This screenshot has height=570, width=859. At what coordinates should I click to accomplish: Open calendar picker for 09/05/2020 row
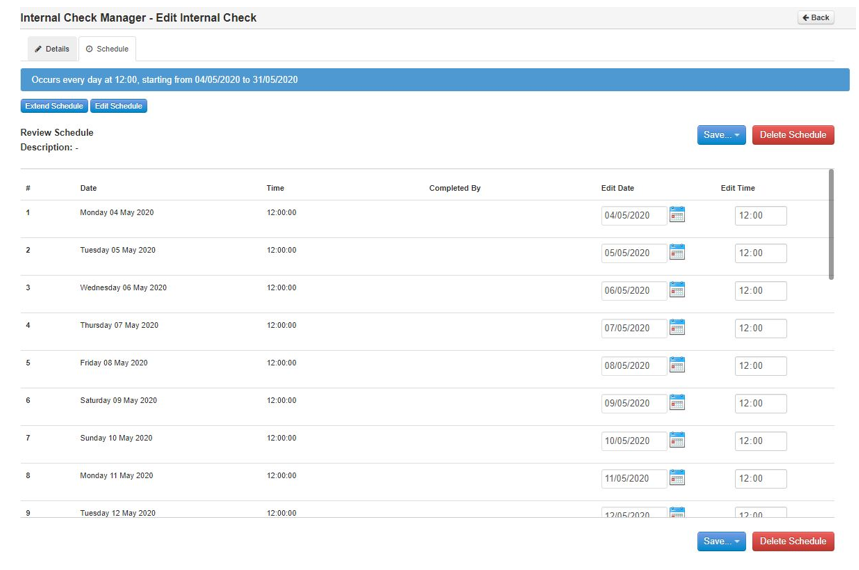[x=677, y=403]
